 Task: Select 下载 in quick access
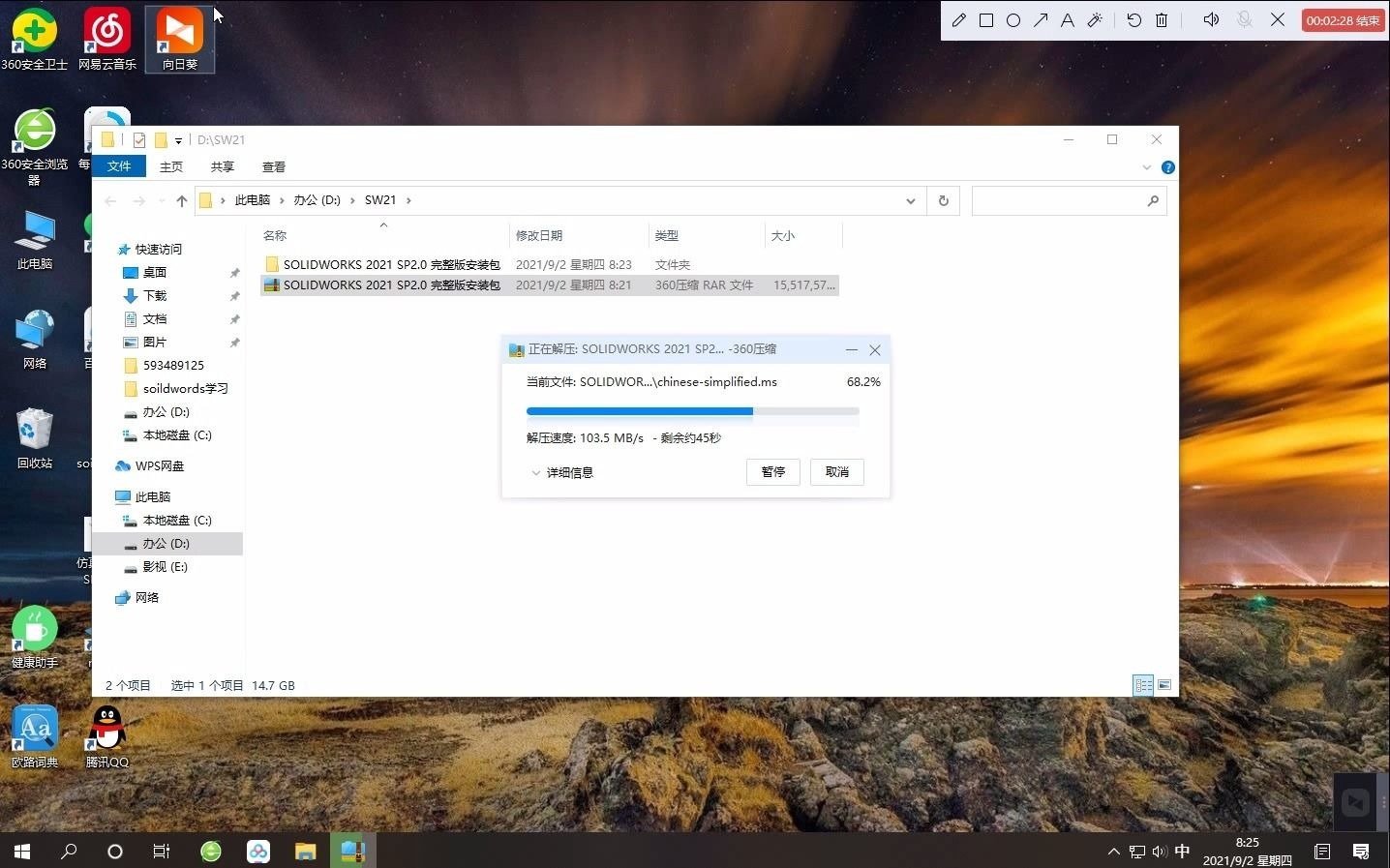pyautogui.click(x=155, y=295)
